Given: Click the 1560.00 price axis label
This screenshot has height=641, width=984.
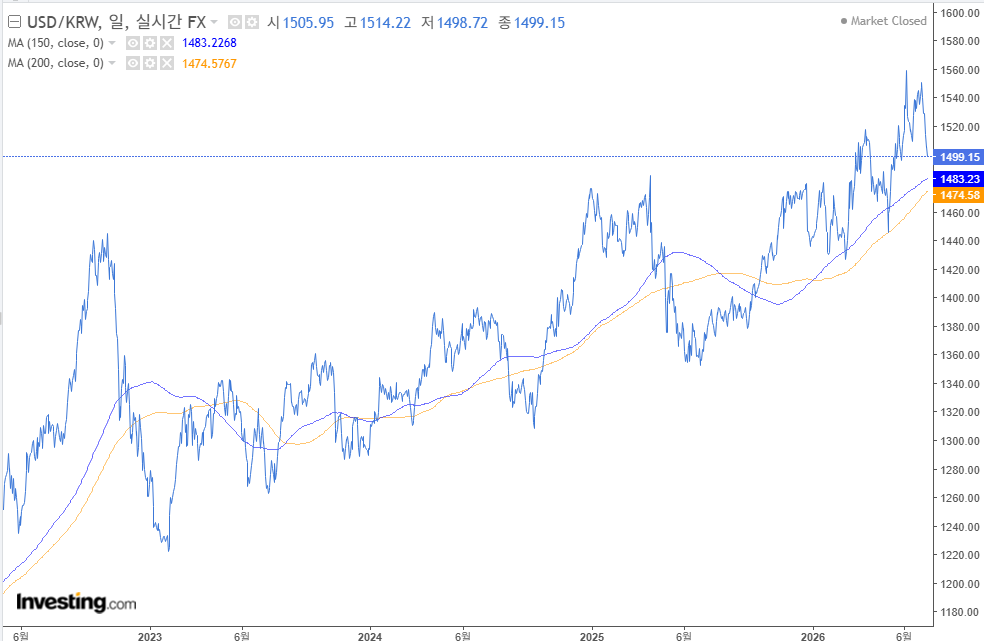Looking at the screenshot, I should 960,70.
